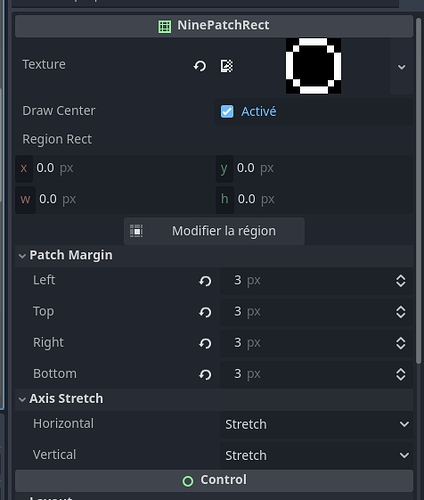The height and width of the screenshot is (500, 424).
Task: Click the Region Rect x value field
Action: tap(115, 168)
